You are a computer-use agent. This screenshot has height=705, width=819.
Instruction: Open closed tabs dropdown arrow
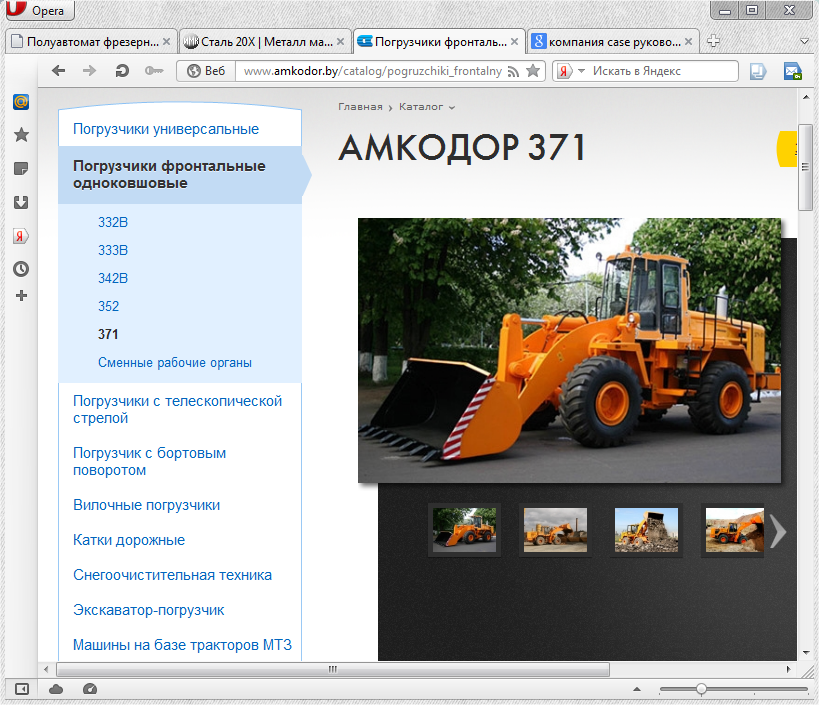click(804, 41)
